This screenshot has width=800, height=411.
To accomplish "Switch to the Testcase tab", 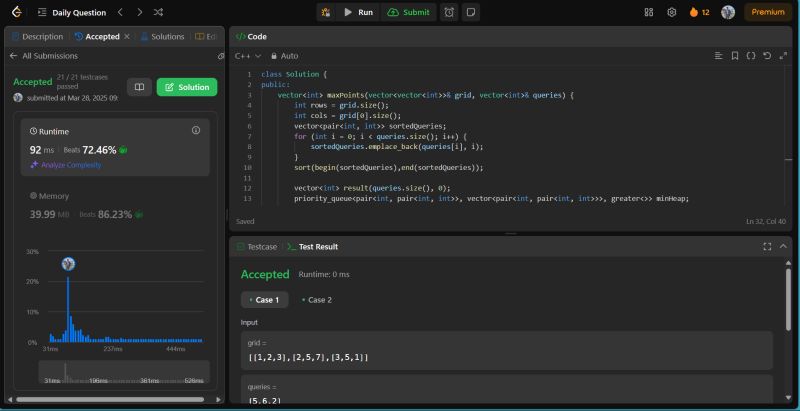I will 257,247.
